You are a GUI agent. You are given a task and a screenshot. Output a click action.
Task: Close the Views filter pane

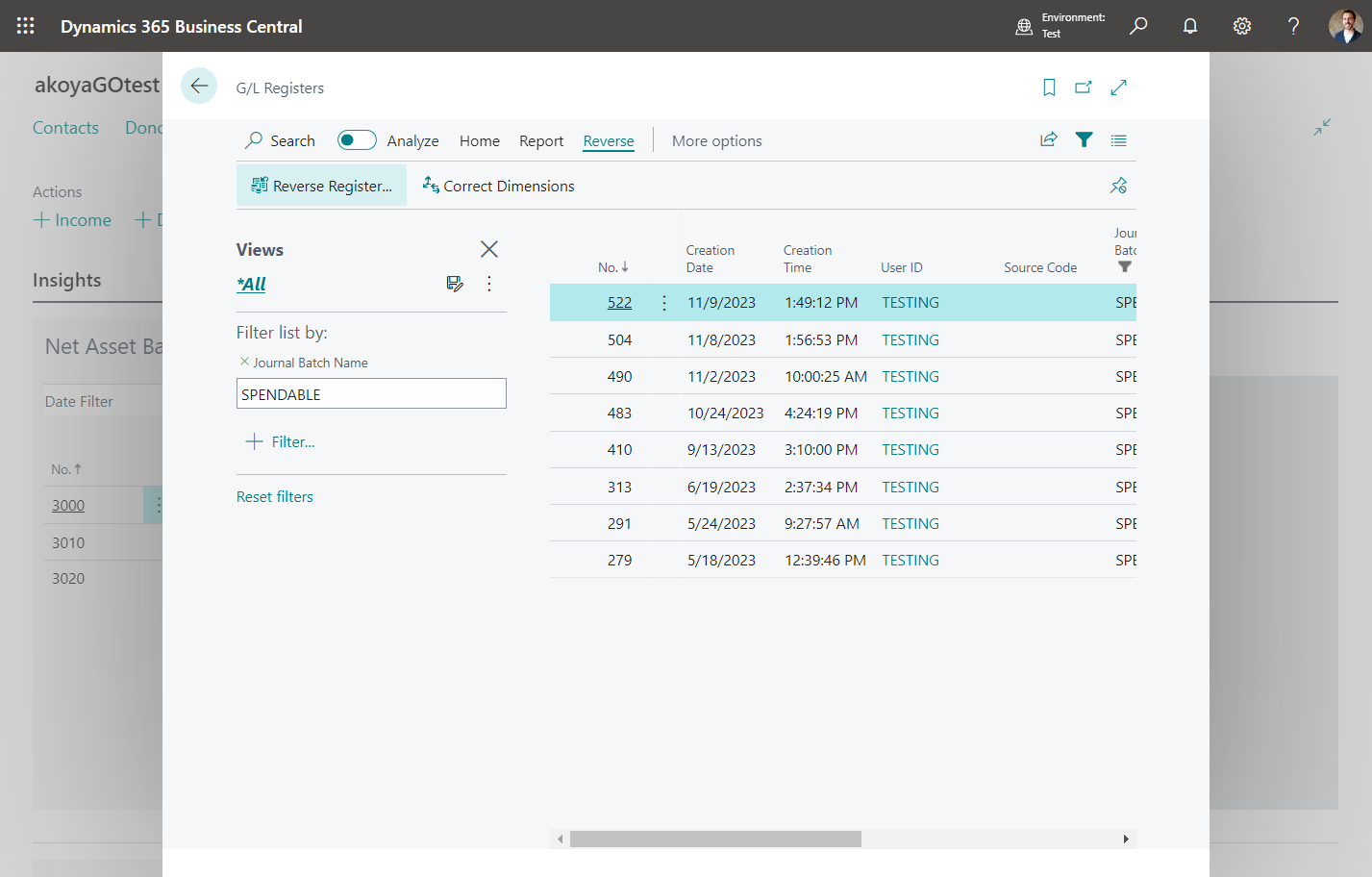[x=488, y=249]
